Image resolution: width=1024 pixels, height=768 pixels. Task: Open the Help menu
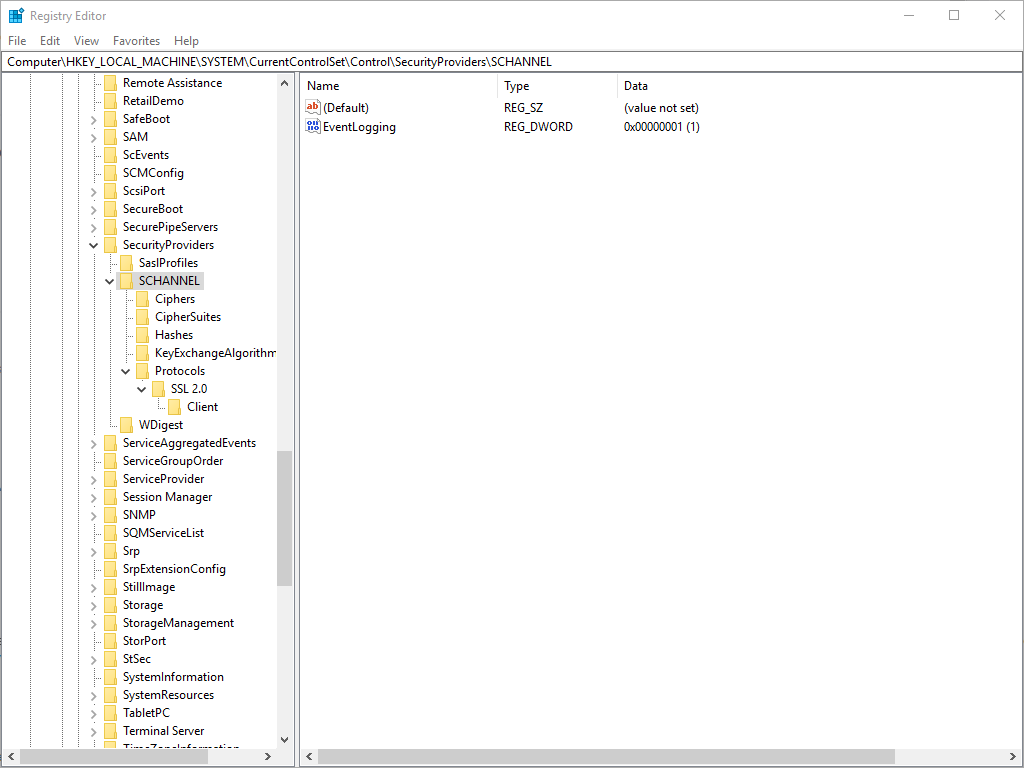click(x=186, y=40)
